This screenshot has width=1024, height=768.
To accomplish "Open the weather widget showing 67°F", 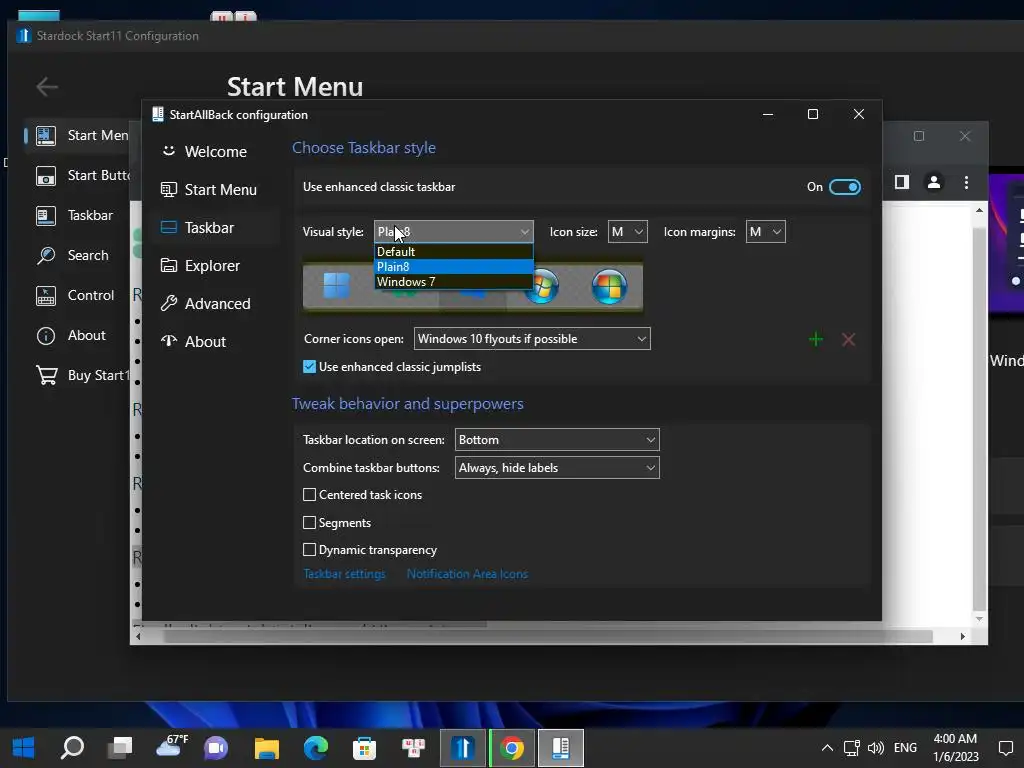I will (171, 746).
